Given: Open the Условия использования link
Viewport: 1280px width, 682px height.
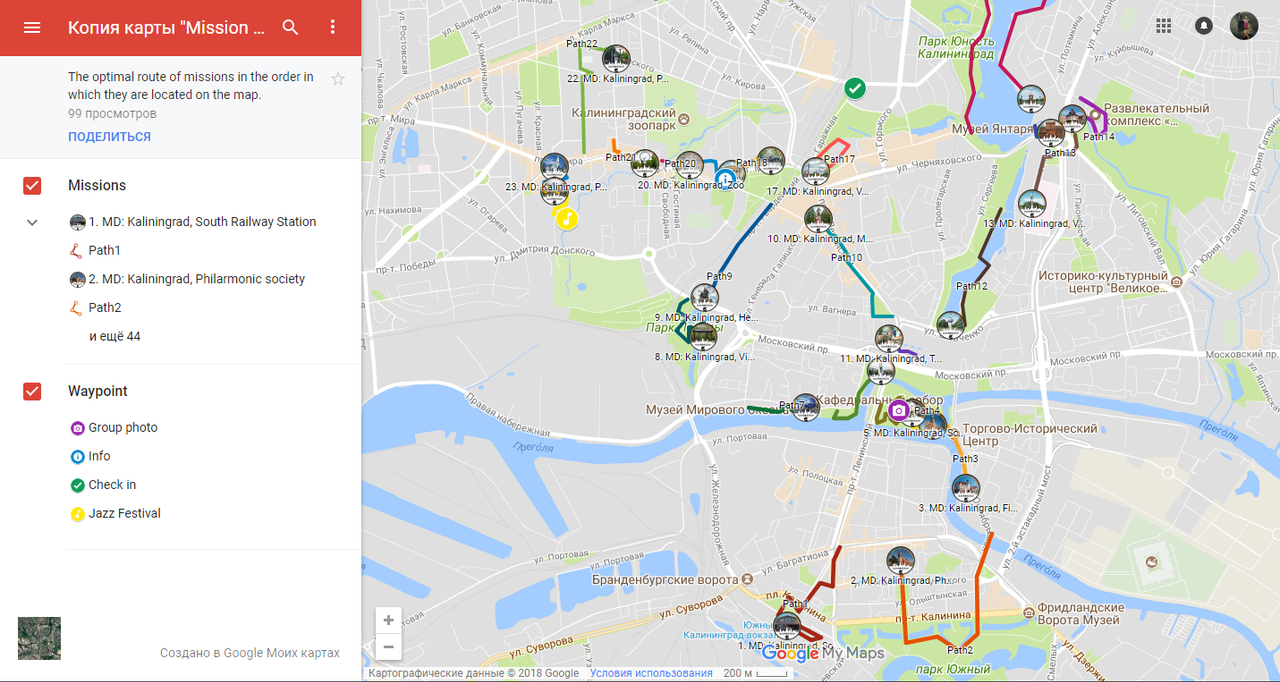Looking at the screenshot, I should 651,674.
